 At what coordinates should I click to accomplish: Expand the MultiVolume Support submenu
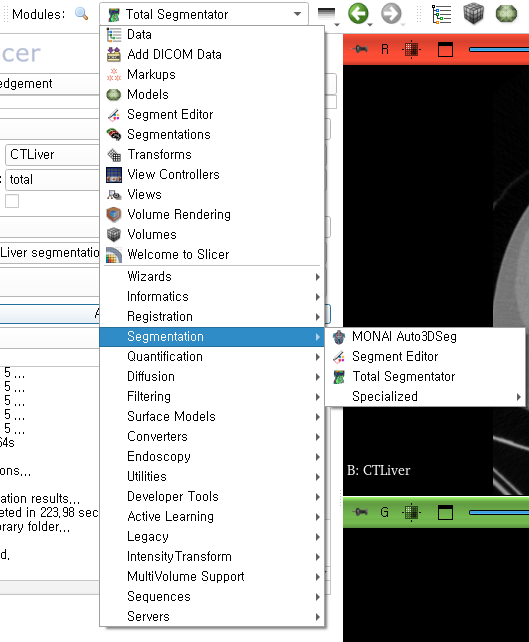pos(212,577)
